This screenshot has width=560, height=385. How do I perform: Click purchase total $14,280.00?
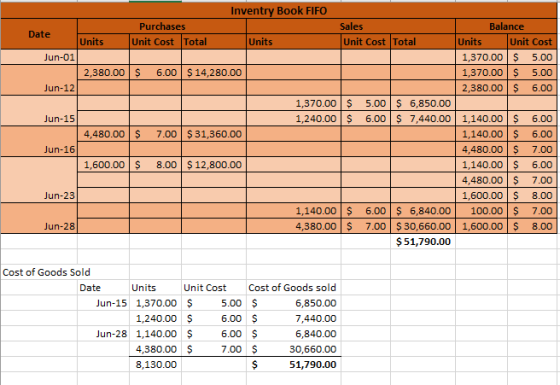(214, 72)
